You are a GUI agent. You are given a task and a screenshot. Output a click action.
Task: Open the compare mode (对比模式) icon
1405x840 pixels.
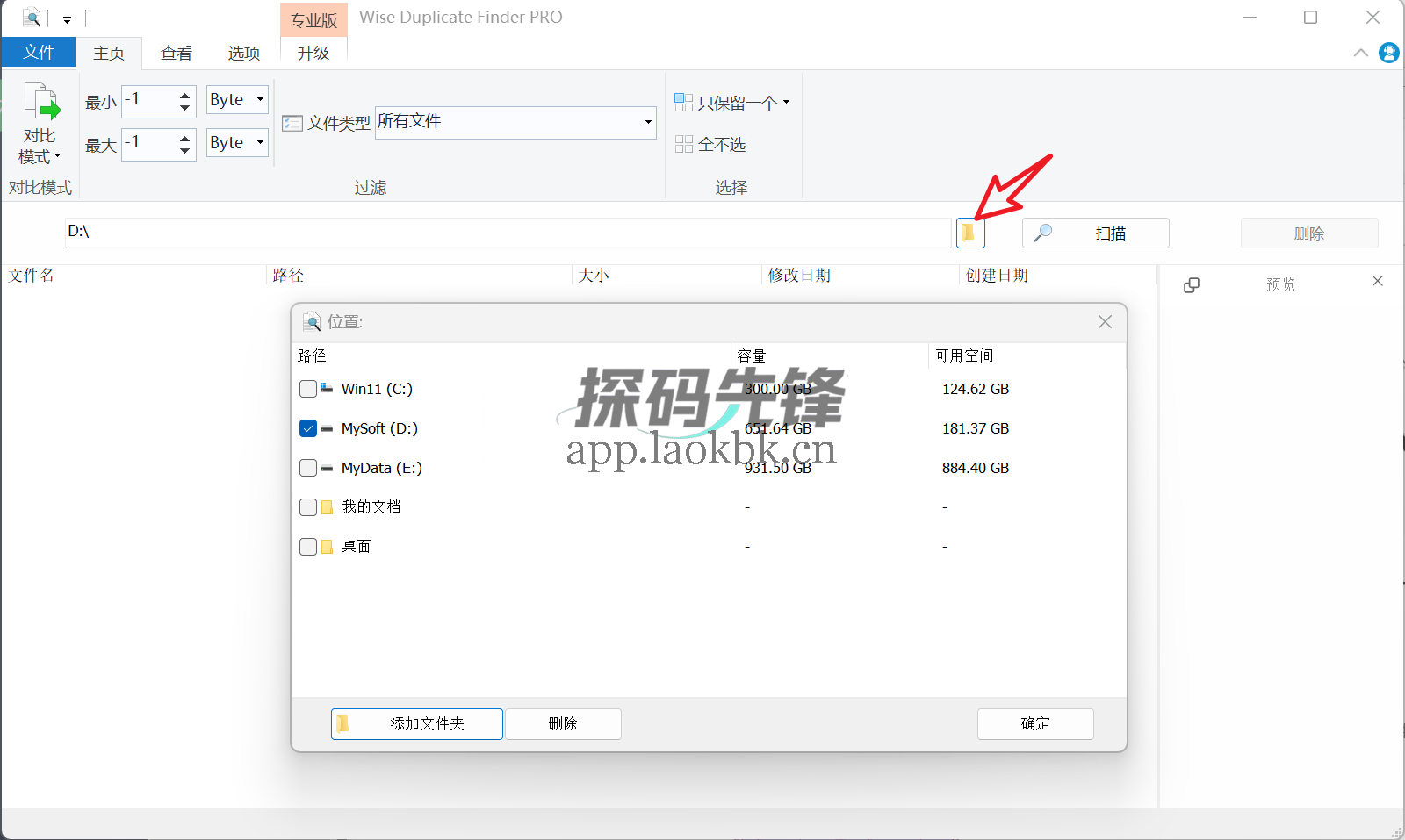(41, 101)
